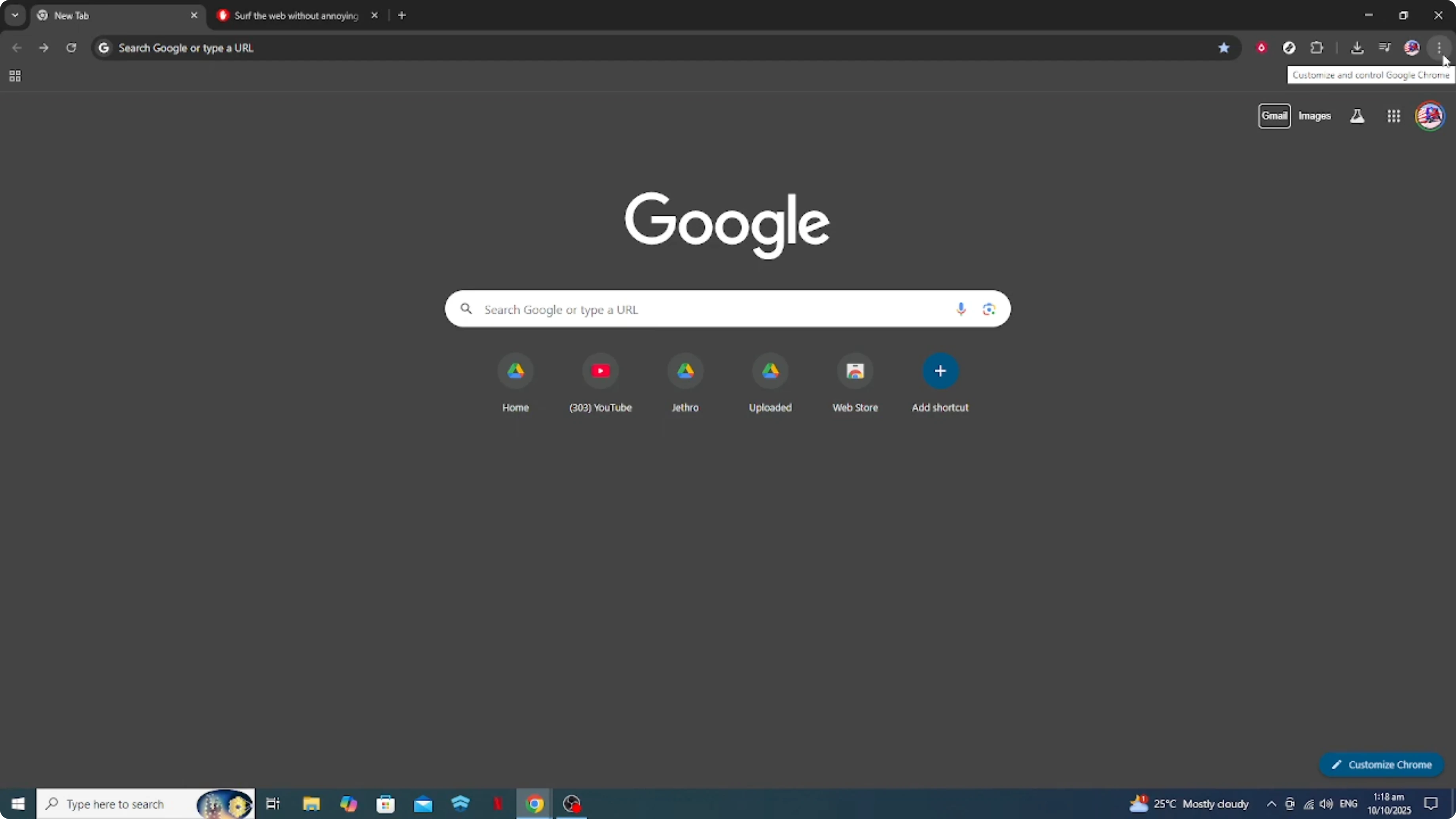Click the Google apps grid icon
1456x819 pixels.
click(x=1393, y=116)
